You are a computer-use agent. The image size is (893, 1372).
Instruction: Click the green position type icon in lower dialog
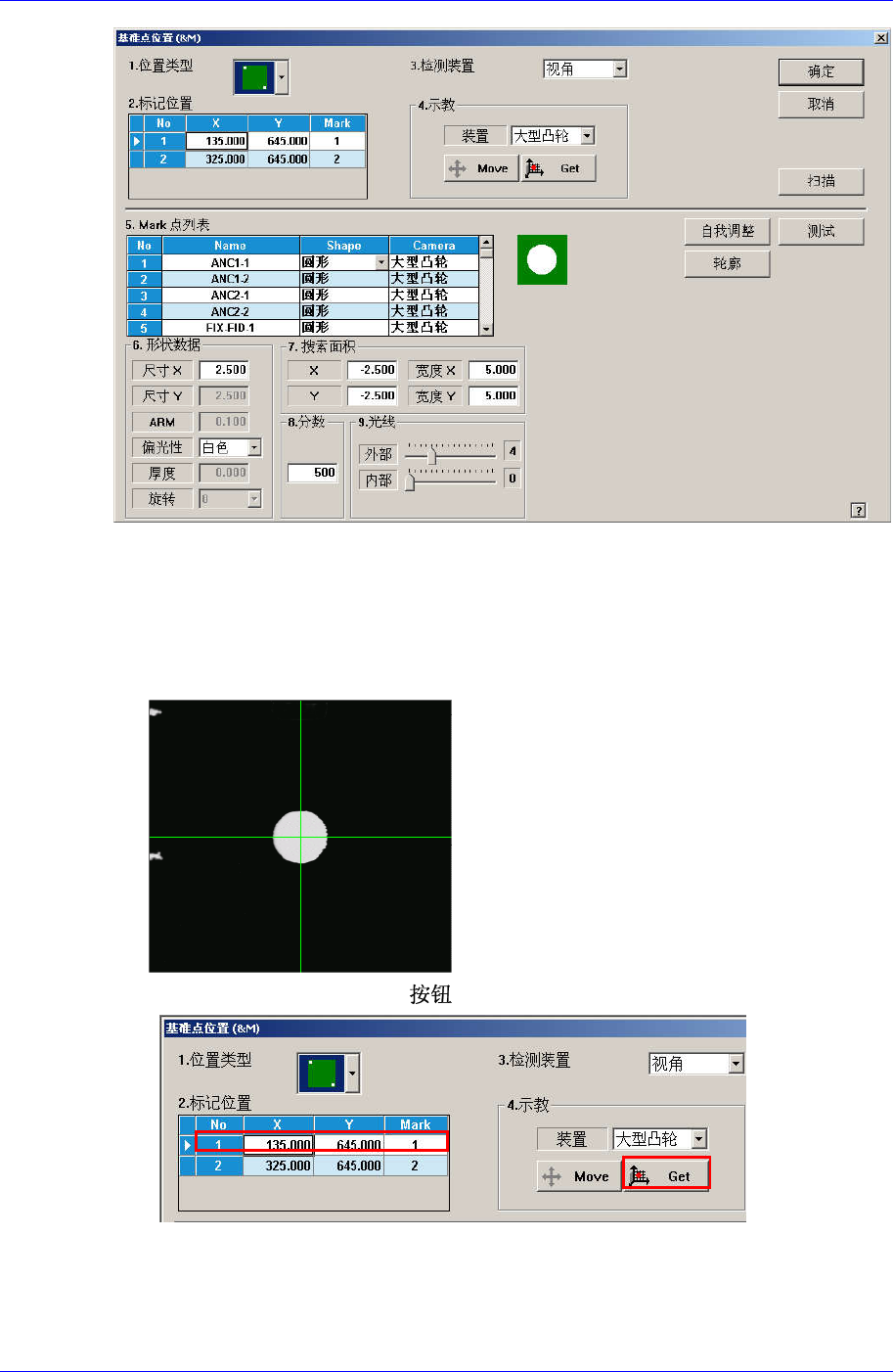[321, 1074]
